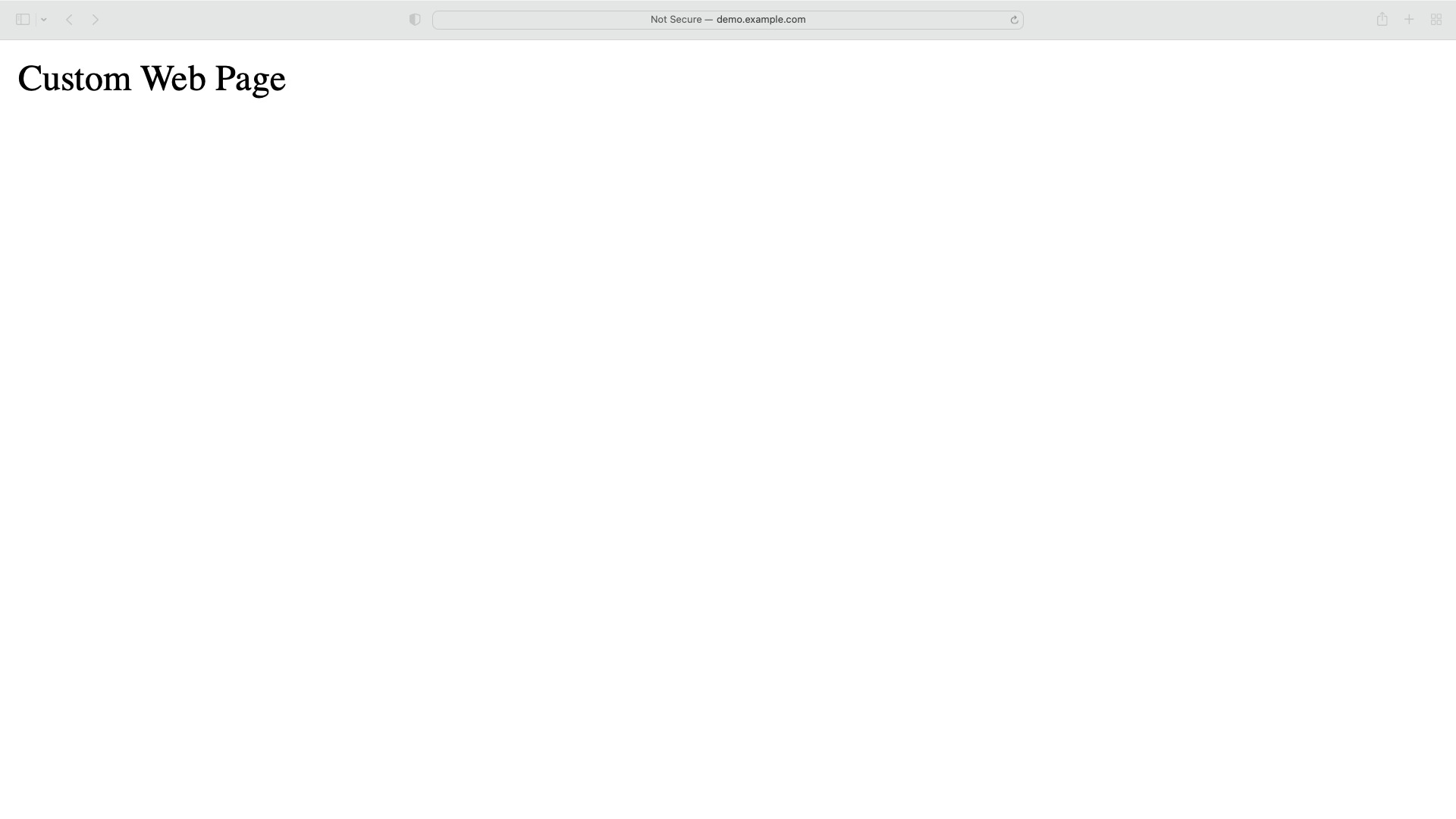
Task: Toggle the brightness/display icon
Action: [415, 19]
